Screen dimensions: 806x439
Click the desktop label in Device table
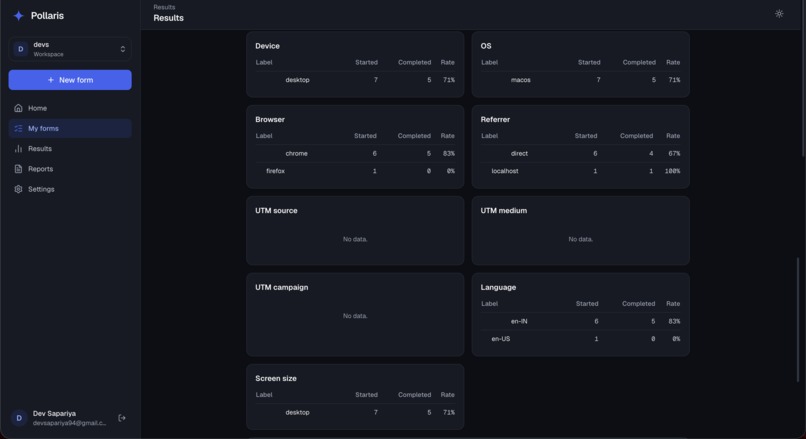click(x=297, y=80)
